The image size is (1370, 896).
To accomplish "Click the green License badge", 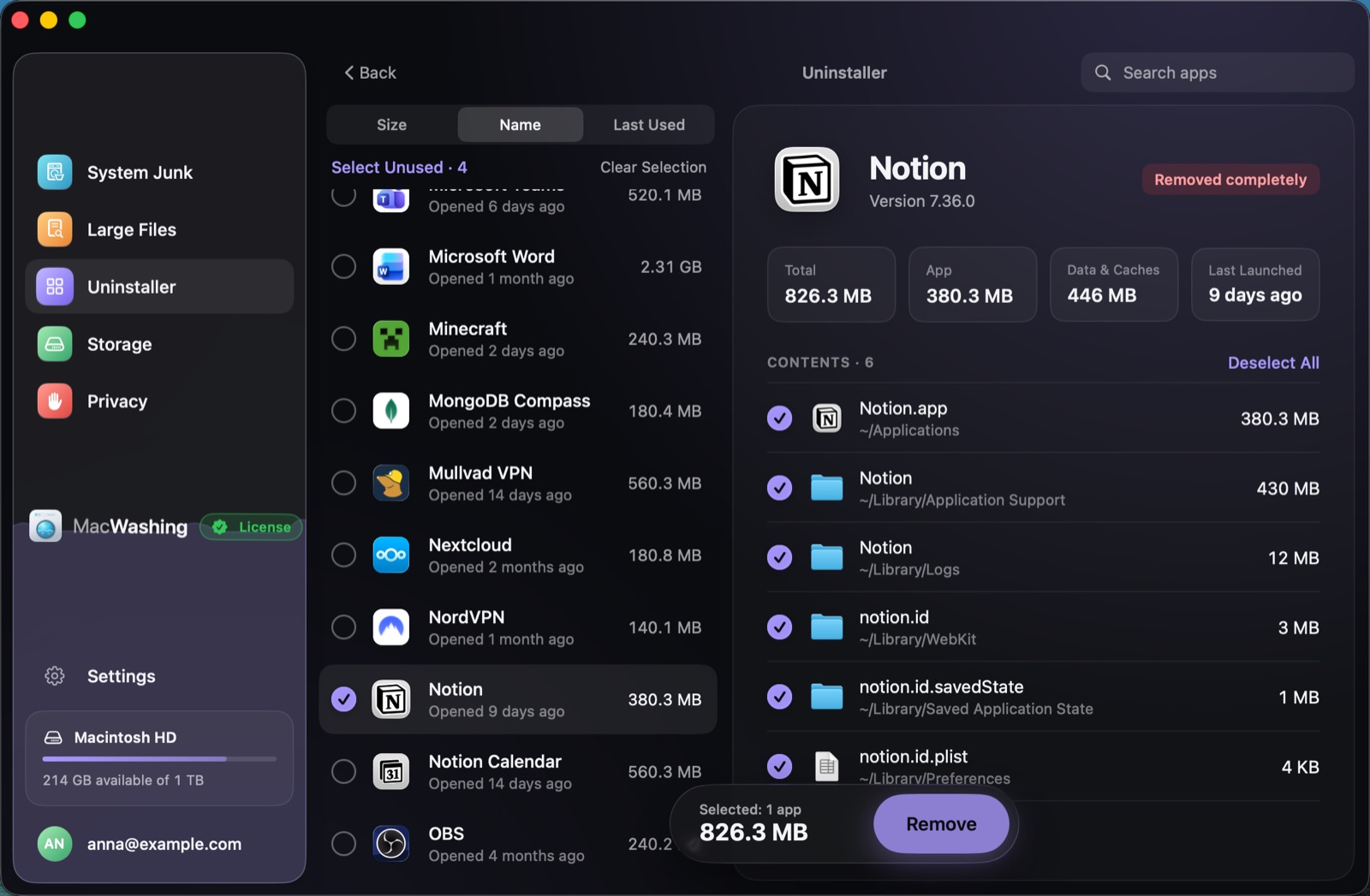I will pyautogui.click(x=251, y=527).
